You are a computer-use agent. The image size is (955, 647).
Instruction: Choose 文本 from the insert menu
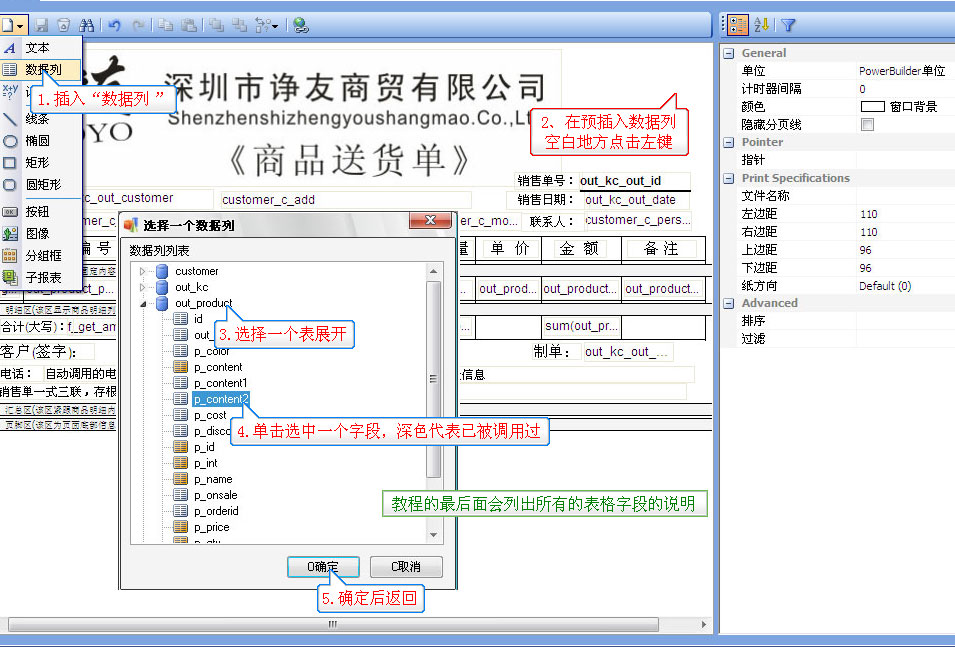38,47
